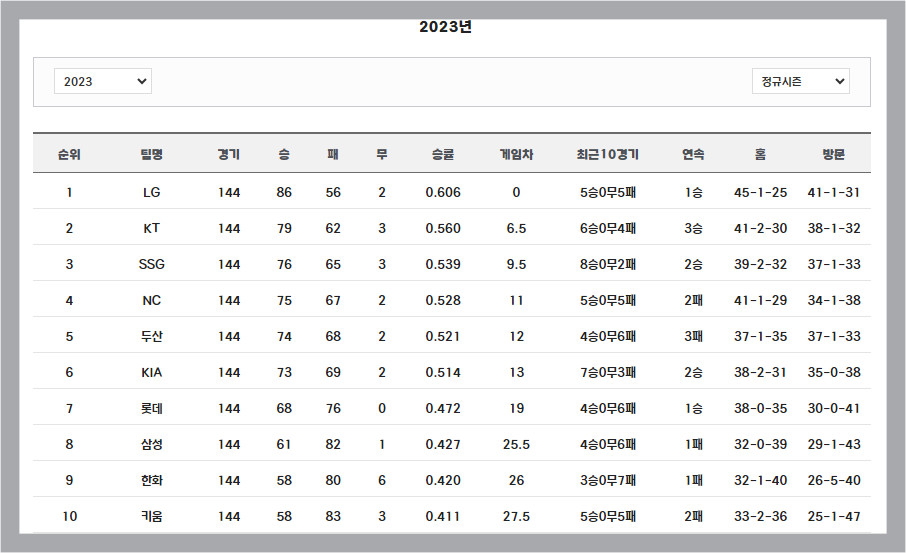Select the 키움 team name
The image size is (906, 553).
[151, 517]
